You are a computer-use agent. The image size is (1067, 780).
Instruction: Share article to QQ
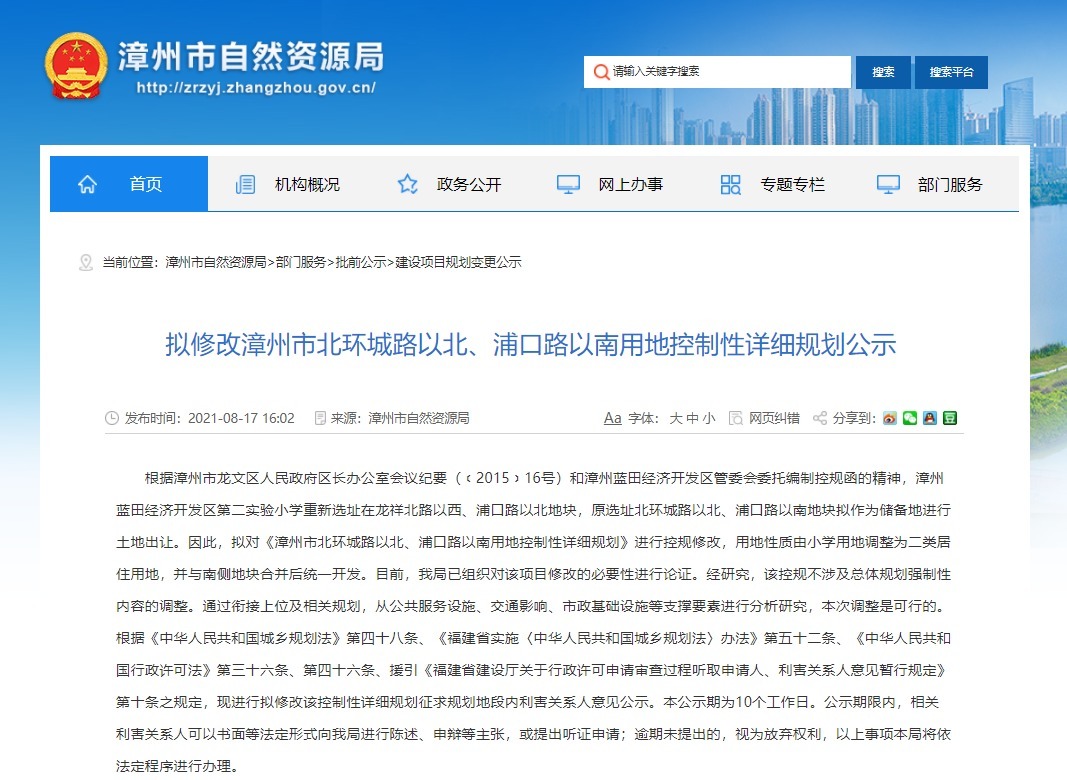point(930,418)
